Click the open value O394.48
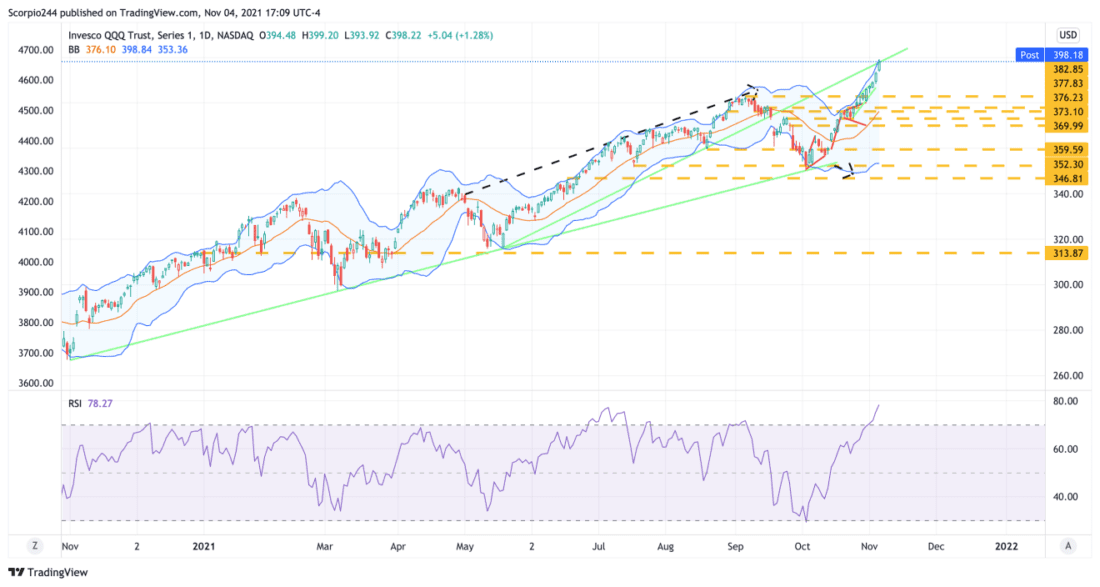 coord(279,35)
